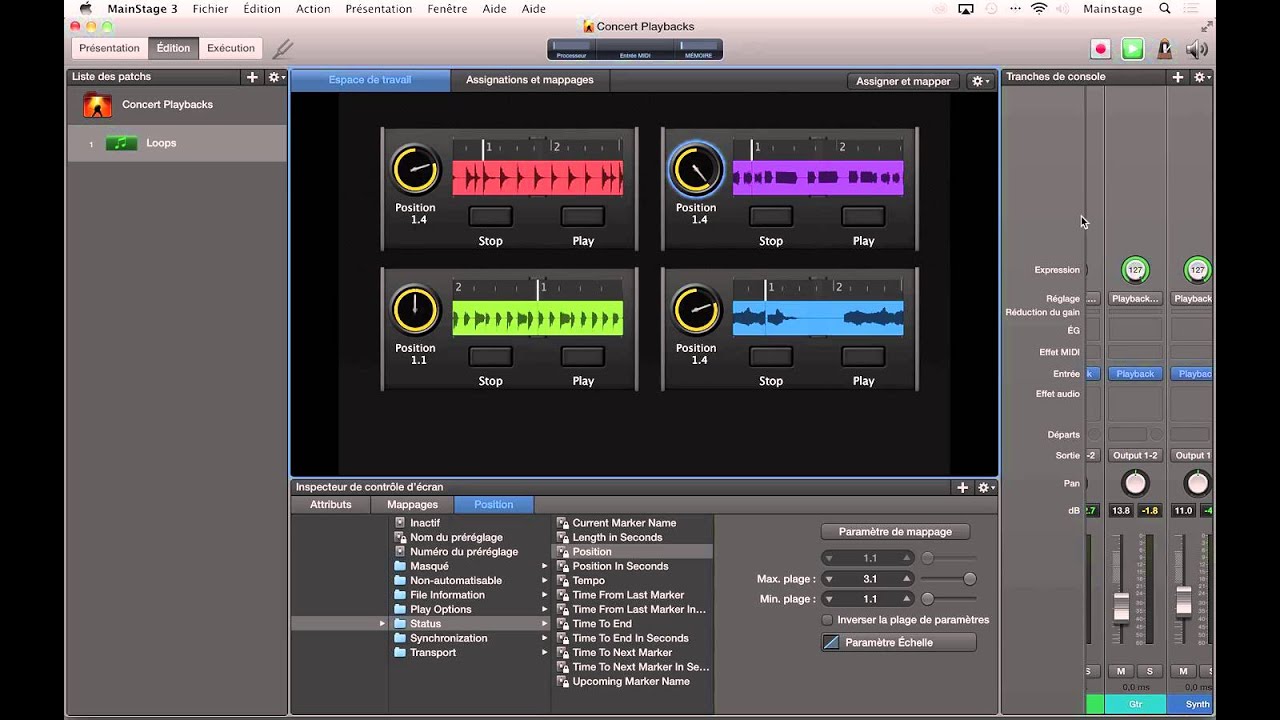This screenshot has width=1280, height=720.
Task: Enable Inverser la plage de paramètres checkbox
Action: (827, 620)
